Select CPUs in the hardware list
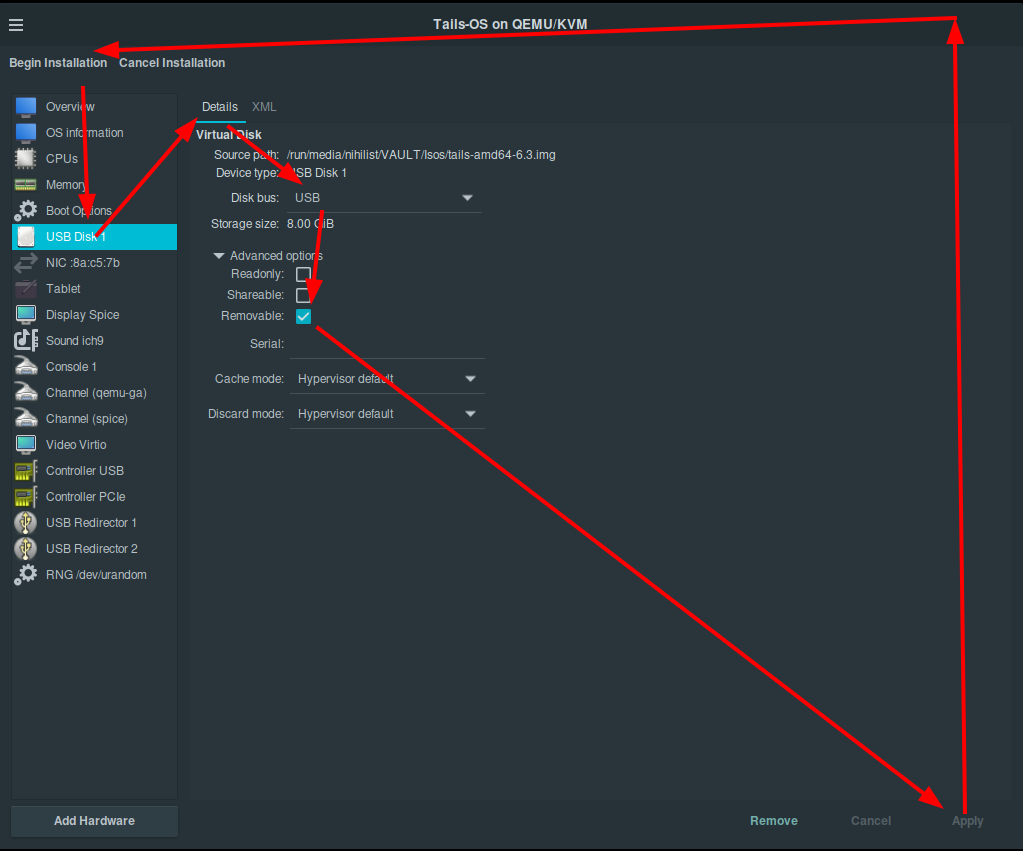 coord(95,159)
